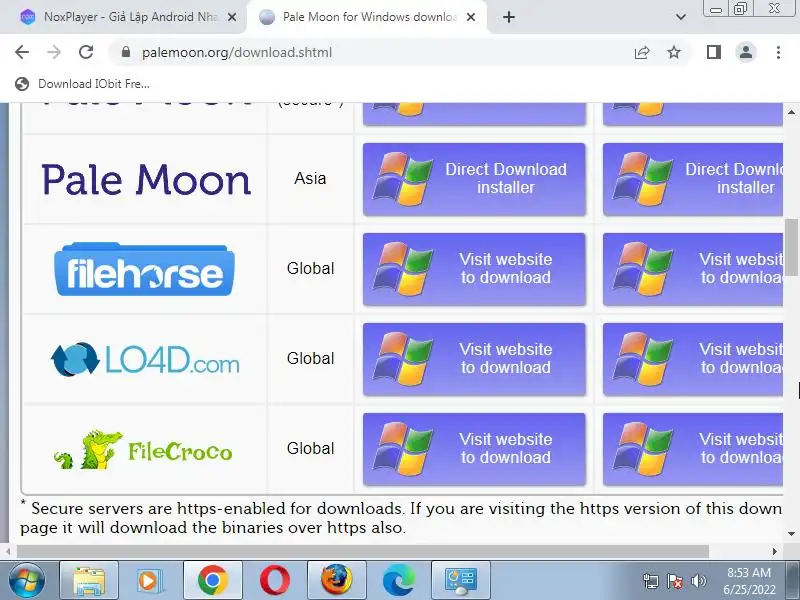Bookmark this page with the star icon

674,52
